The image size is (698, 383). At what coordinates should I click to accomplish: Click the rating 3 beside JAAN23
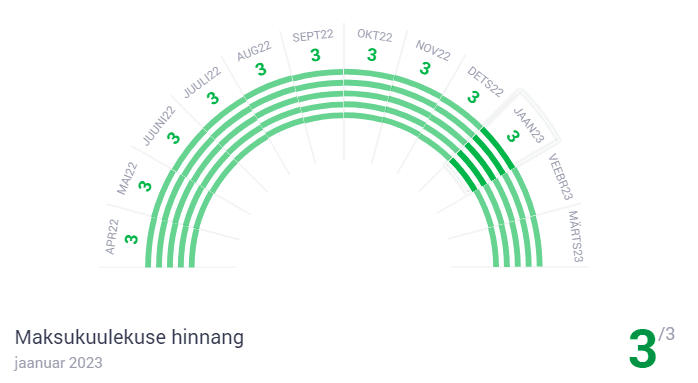(513, 136)
